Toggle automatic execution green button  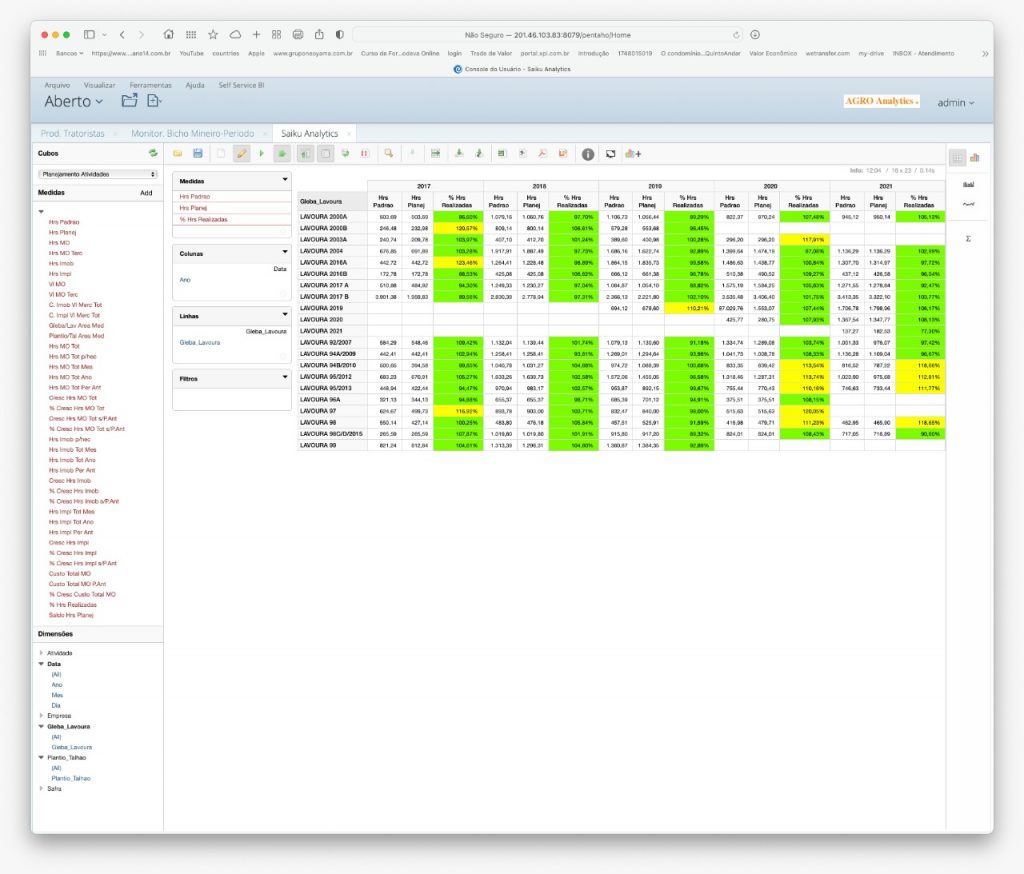(282, 154)
